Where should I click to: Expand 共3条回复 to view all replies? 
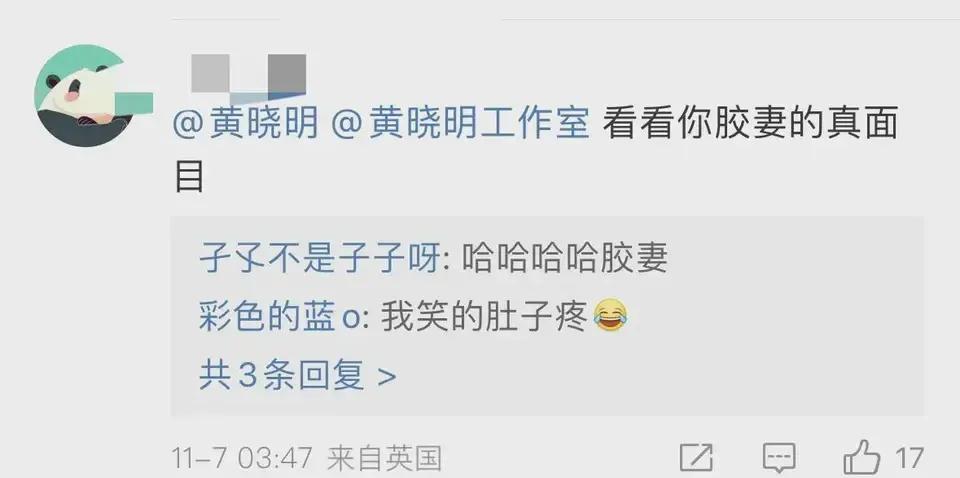[x=298, y=375]
